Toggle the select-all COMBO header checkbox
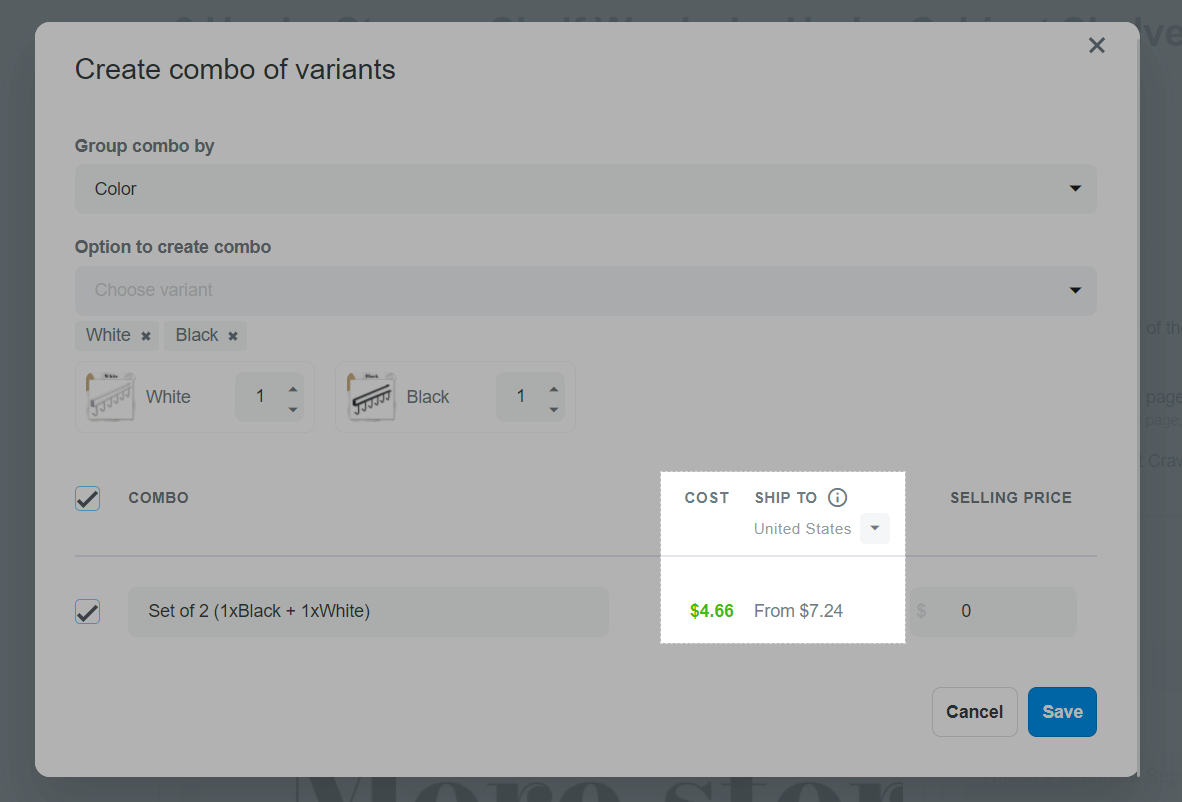This screenshot has width=1182, height=802. point(87,498)
